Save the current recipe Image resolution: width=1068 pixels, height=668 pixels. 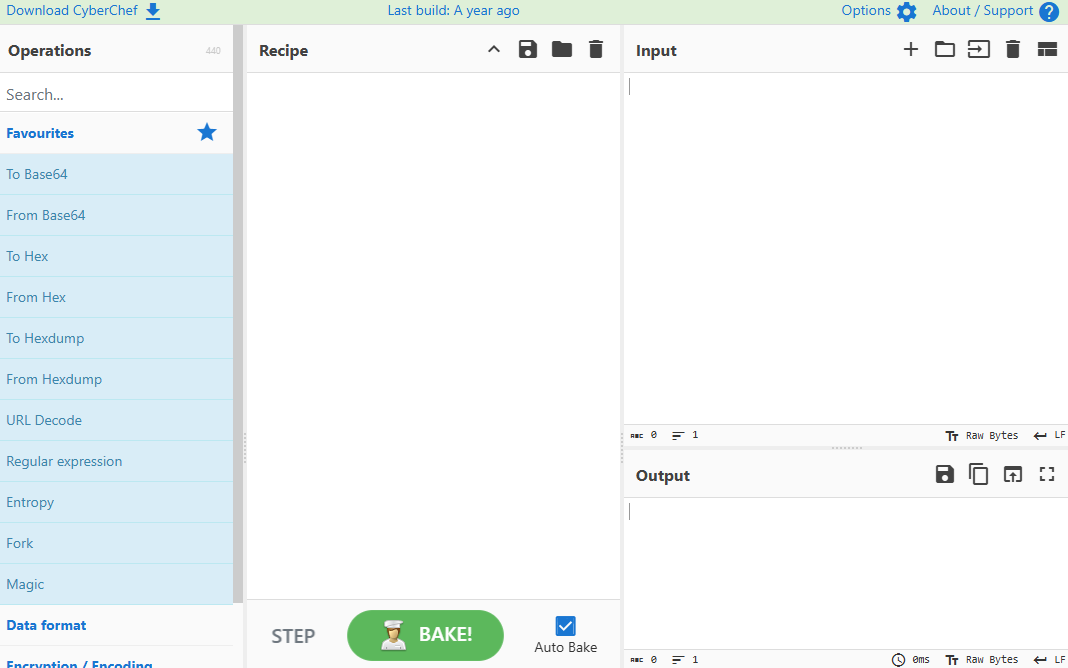(x=528, y=50)
